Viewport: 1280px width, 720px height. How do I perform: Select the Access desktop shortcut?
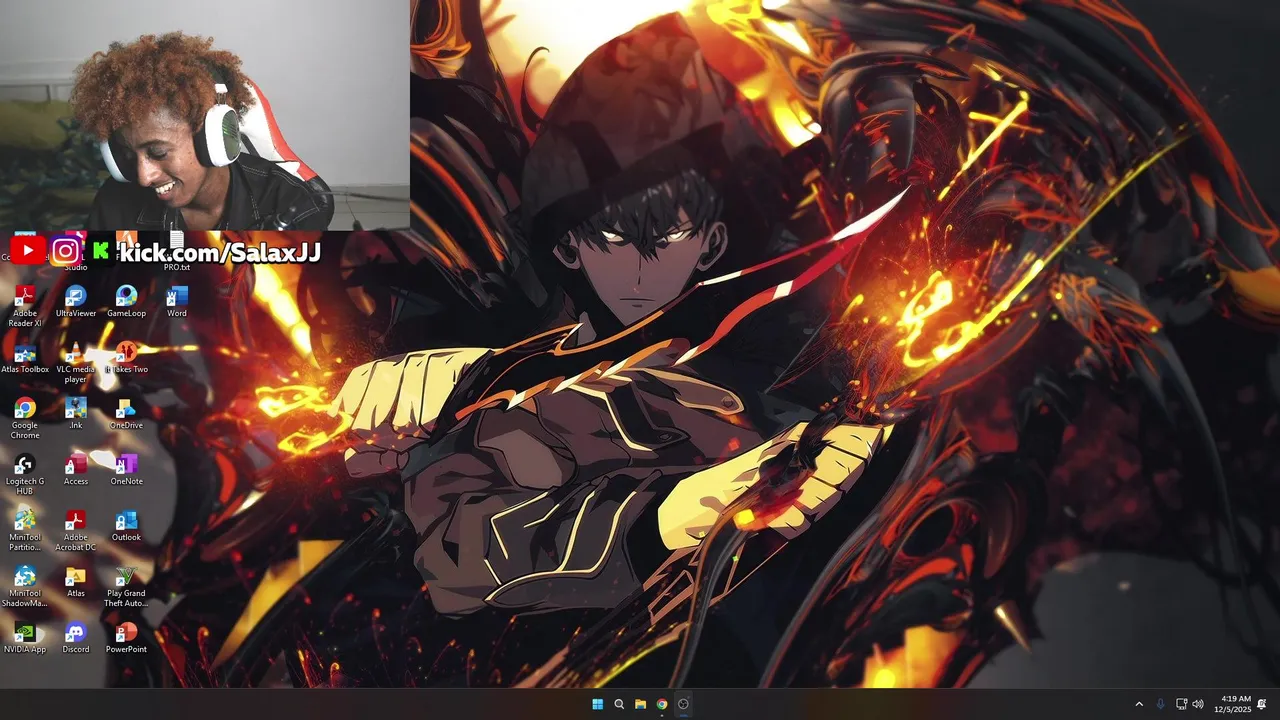point(76,470)
